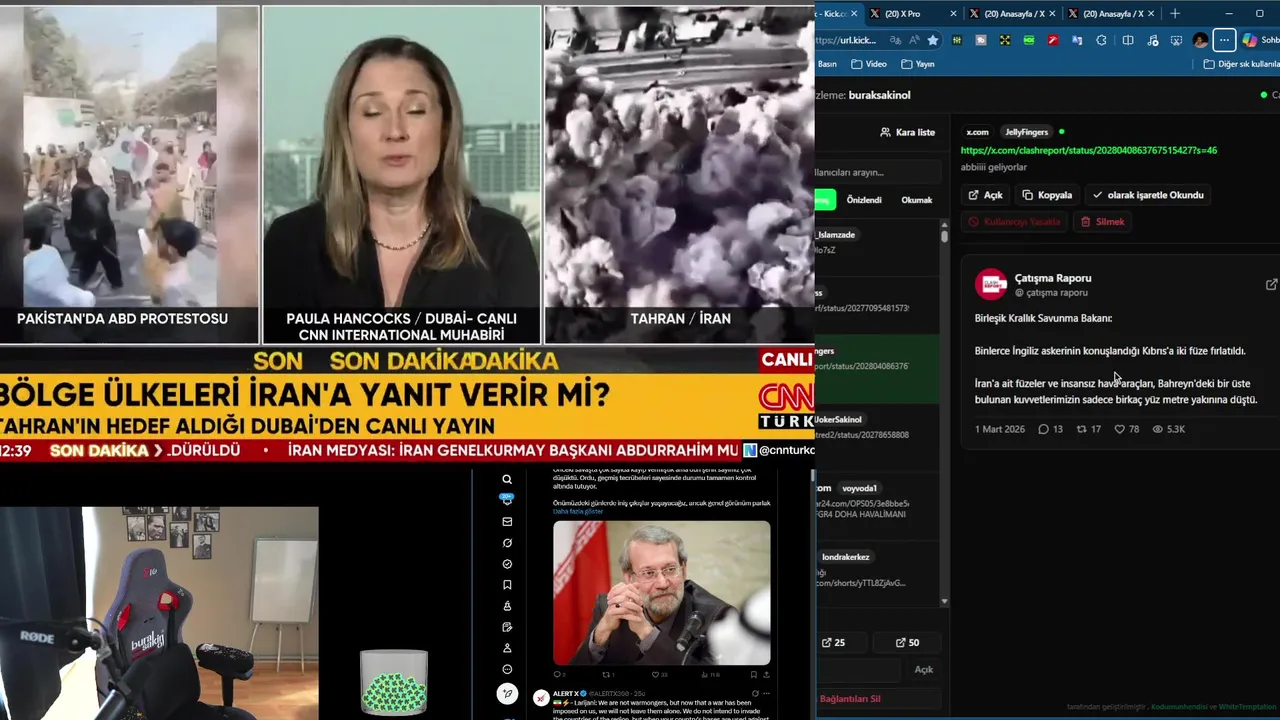Click the Silmek delete button
The width and height of the screenshot is (1280, 720).
(1103, 222)
